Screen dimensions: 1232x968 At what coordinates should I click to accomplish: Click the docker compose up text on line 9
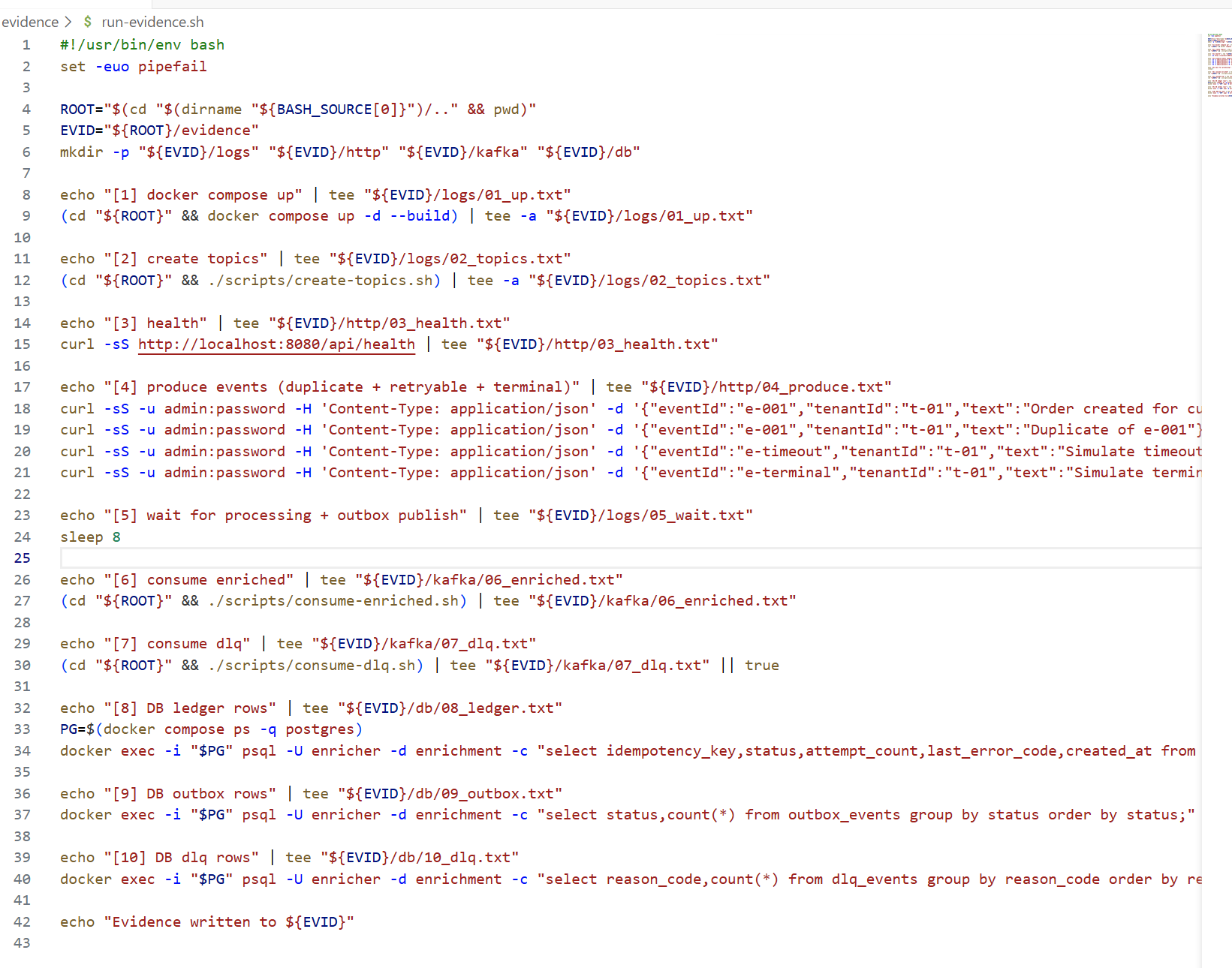tap(288, 215)
